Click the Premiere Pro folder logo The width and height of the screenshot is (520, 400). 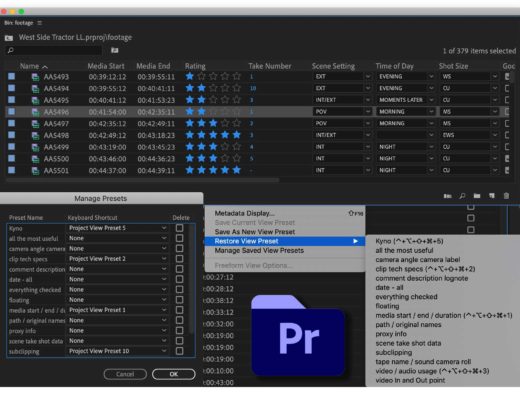click(x=298, y=335)
